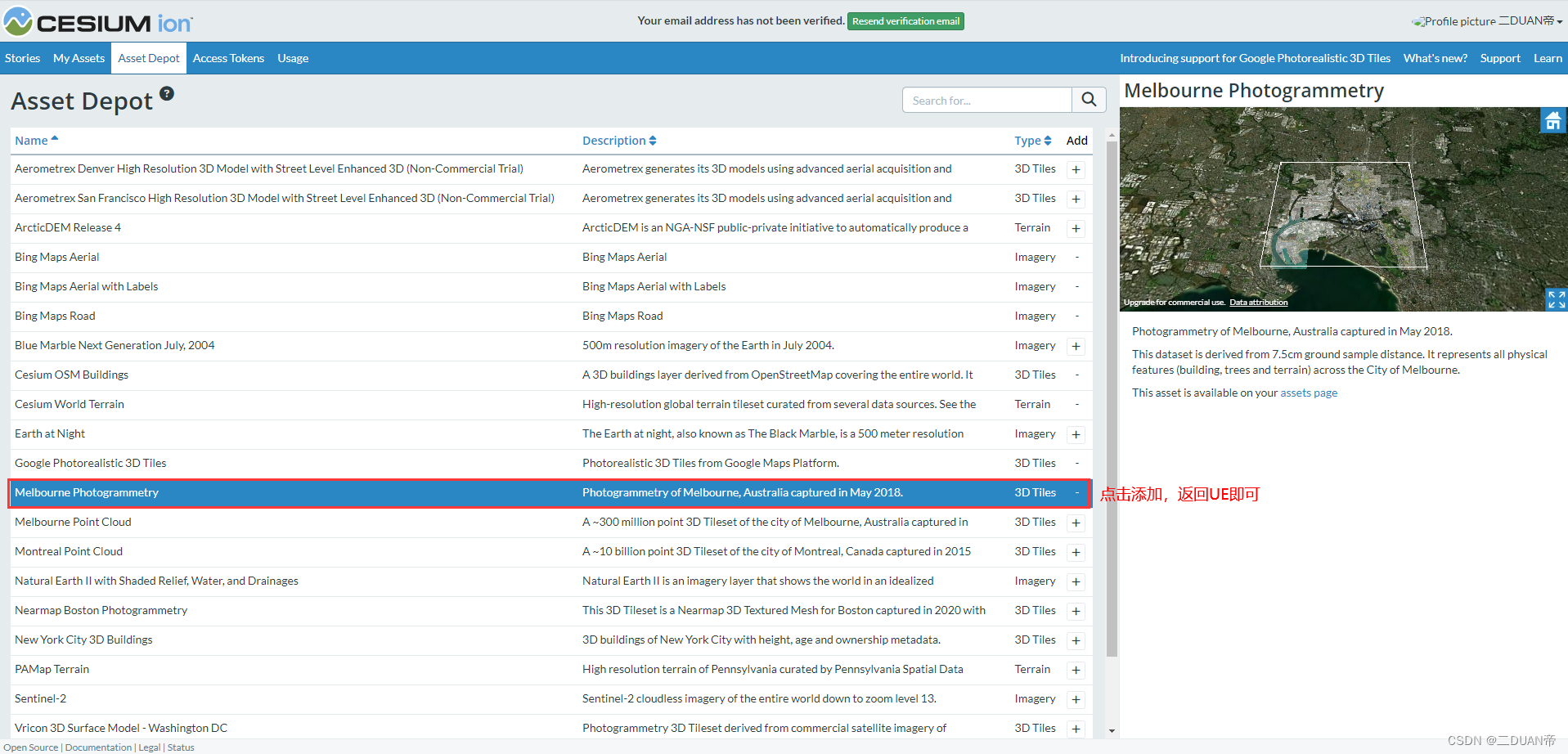
Task: Add Nearmap Boston Photogrammetry with plus
Action: (1076, 612)
